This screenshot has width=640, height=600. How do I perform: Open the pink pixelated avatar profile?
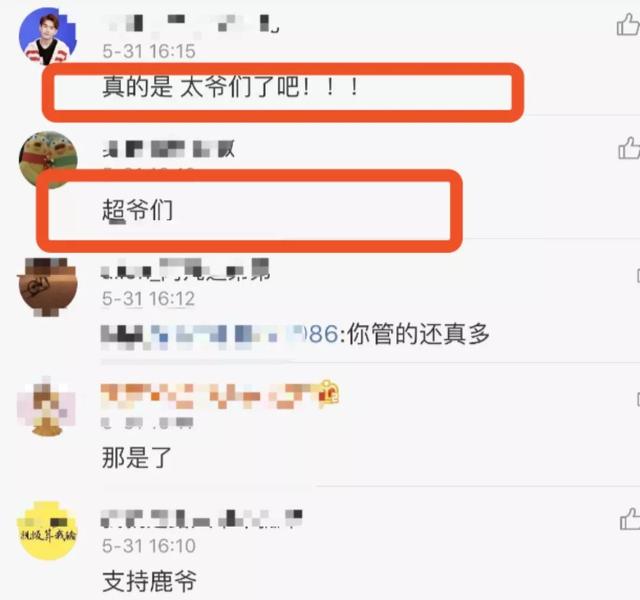coord(46,407)
